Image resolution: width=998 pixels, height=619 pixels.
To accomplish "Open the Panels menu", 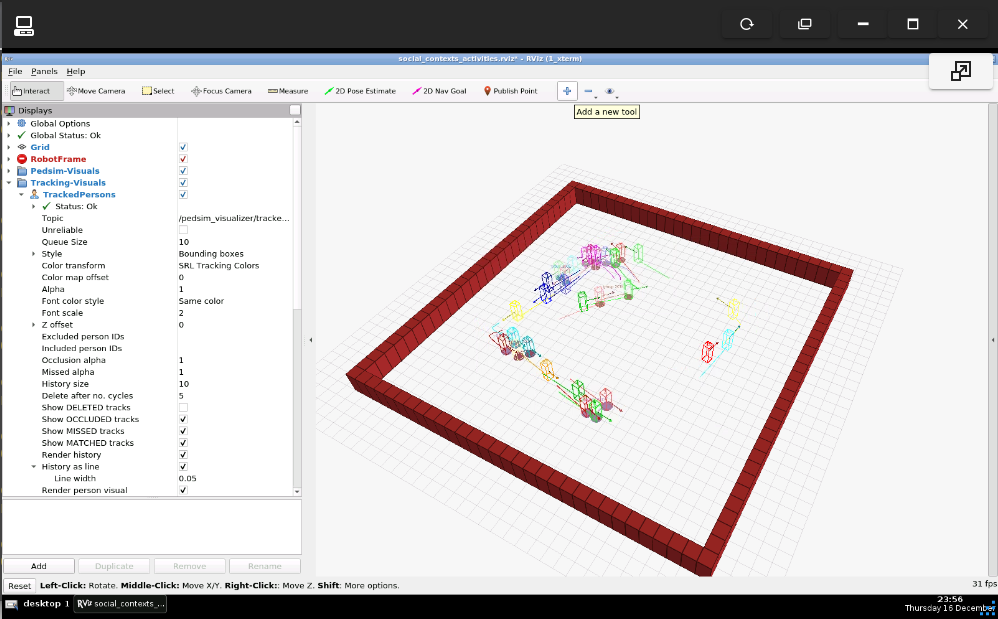I will (x=44, y=72).
